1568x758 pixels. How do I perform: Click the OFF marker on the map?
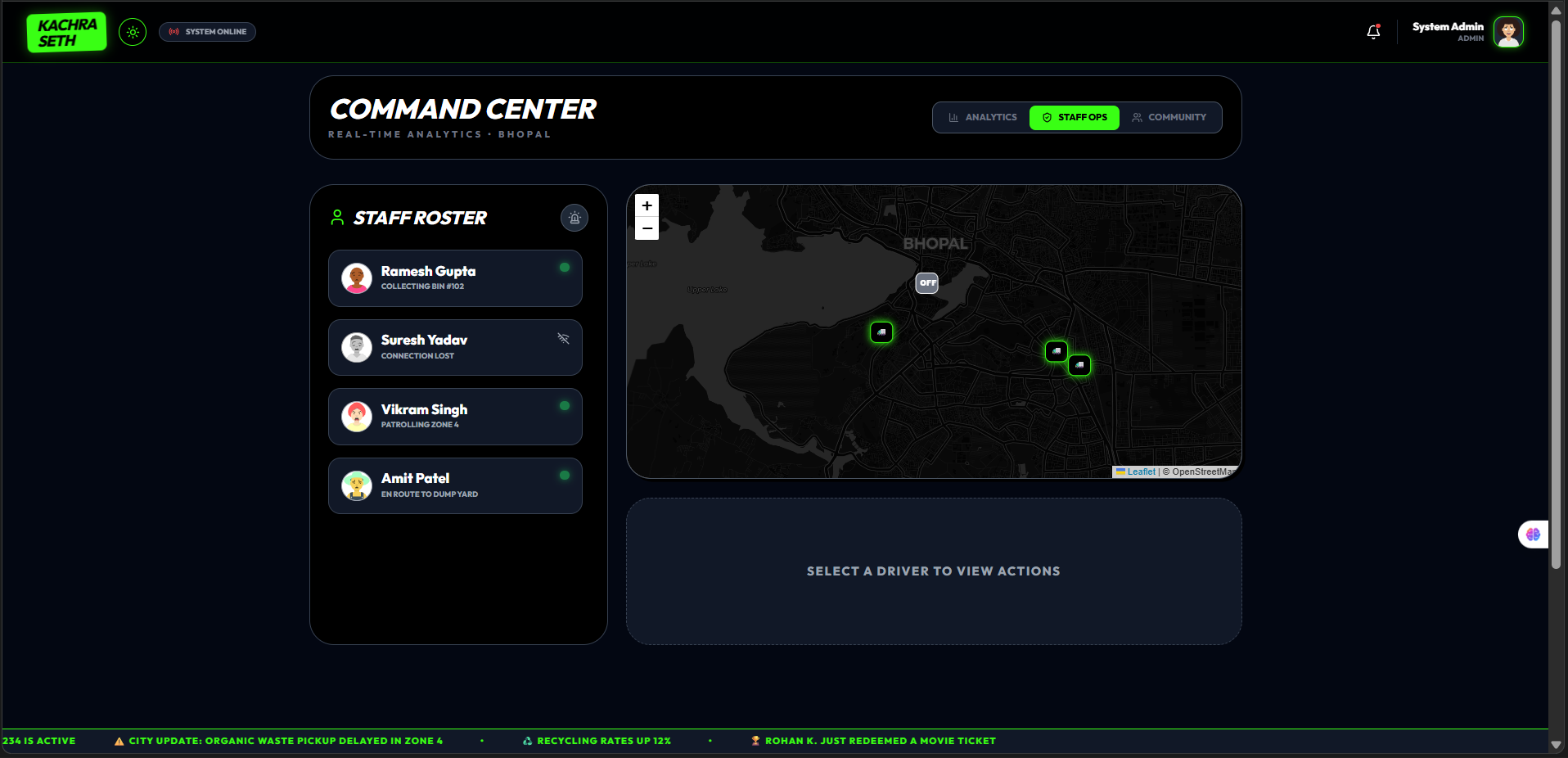click(x=926, y=283)
